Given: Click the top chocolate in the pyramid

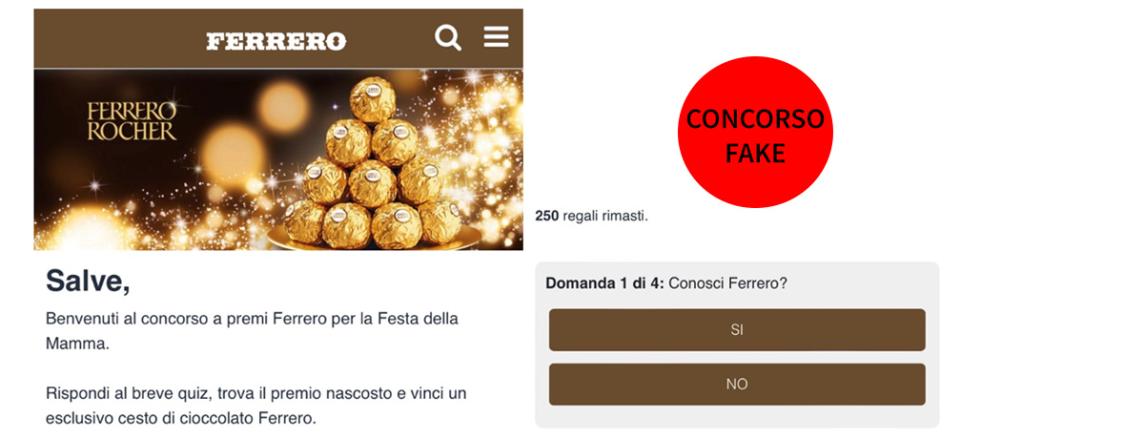Looking at the screenshot, I should click(373, 99).
